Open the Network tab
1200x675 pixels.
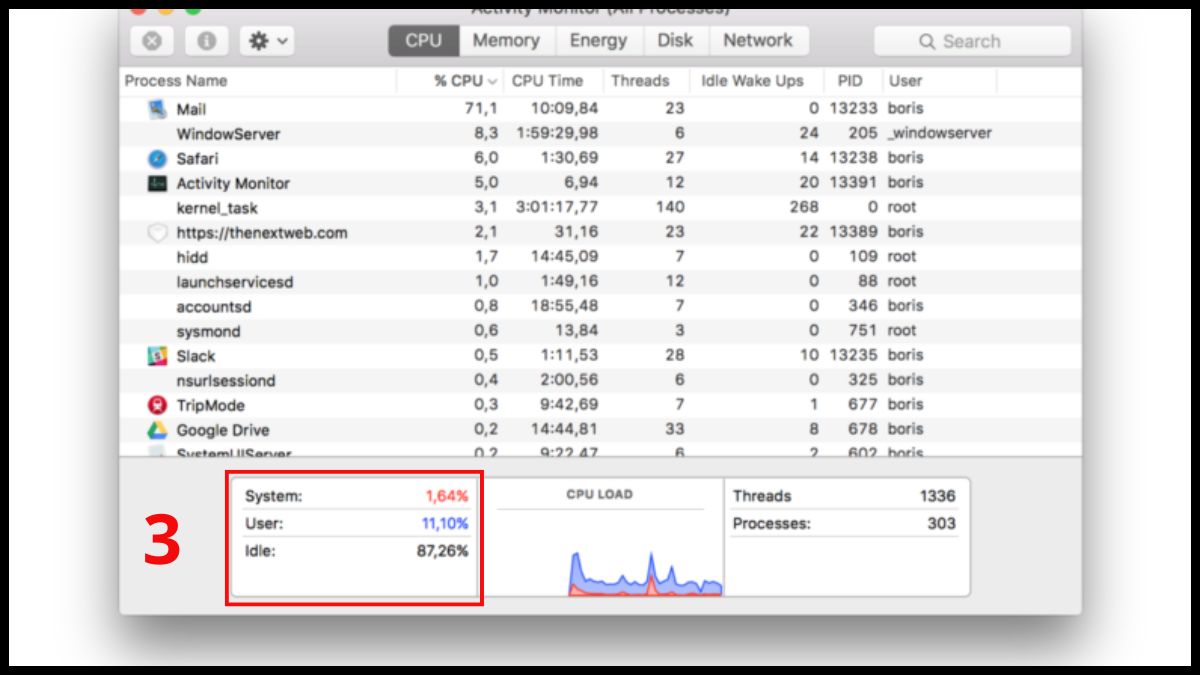coord(758,41)
